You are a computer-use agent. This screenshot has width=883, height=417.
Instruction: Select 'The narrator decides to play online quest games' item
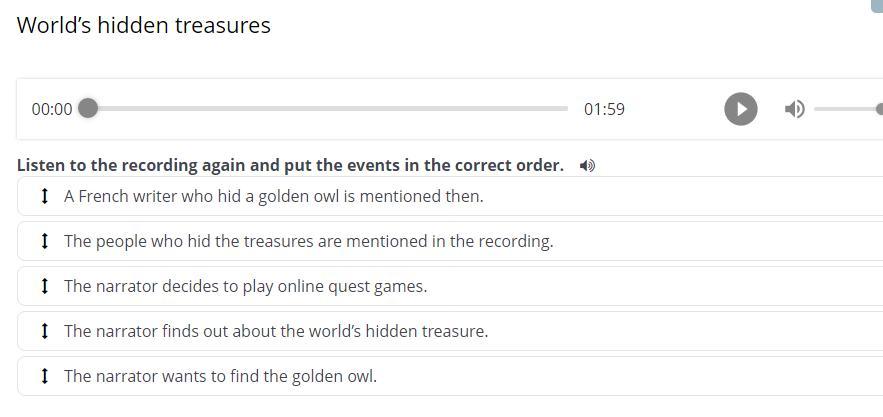pyautogui.click(x=245, y=286)
